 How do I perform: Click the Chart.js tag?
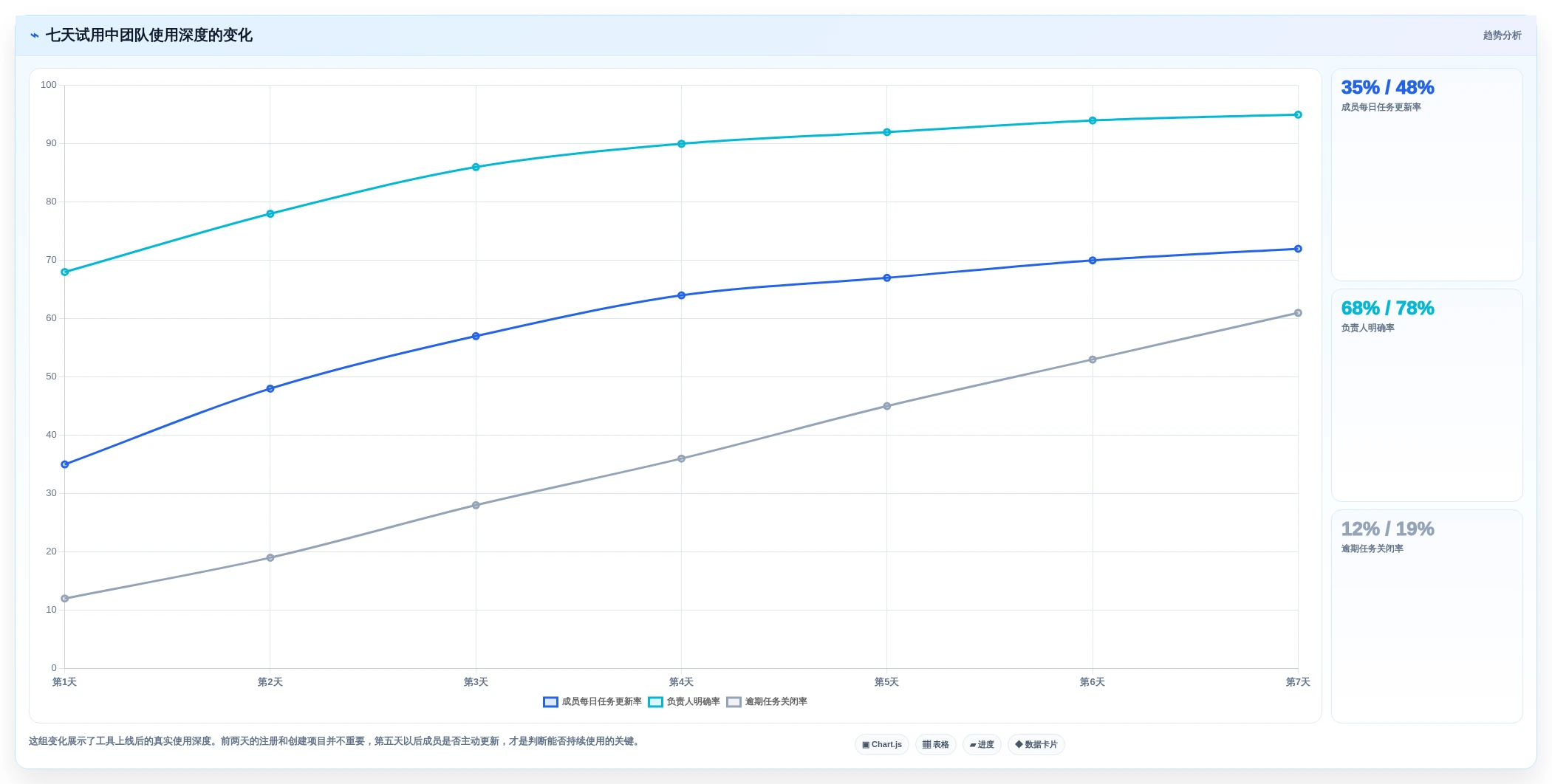point(882,745)
